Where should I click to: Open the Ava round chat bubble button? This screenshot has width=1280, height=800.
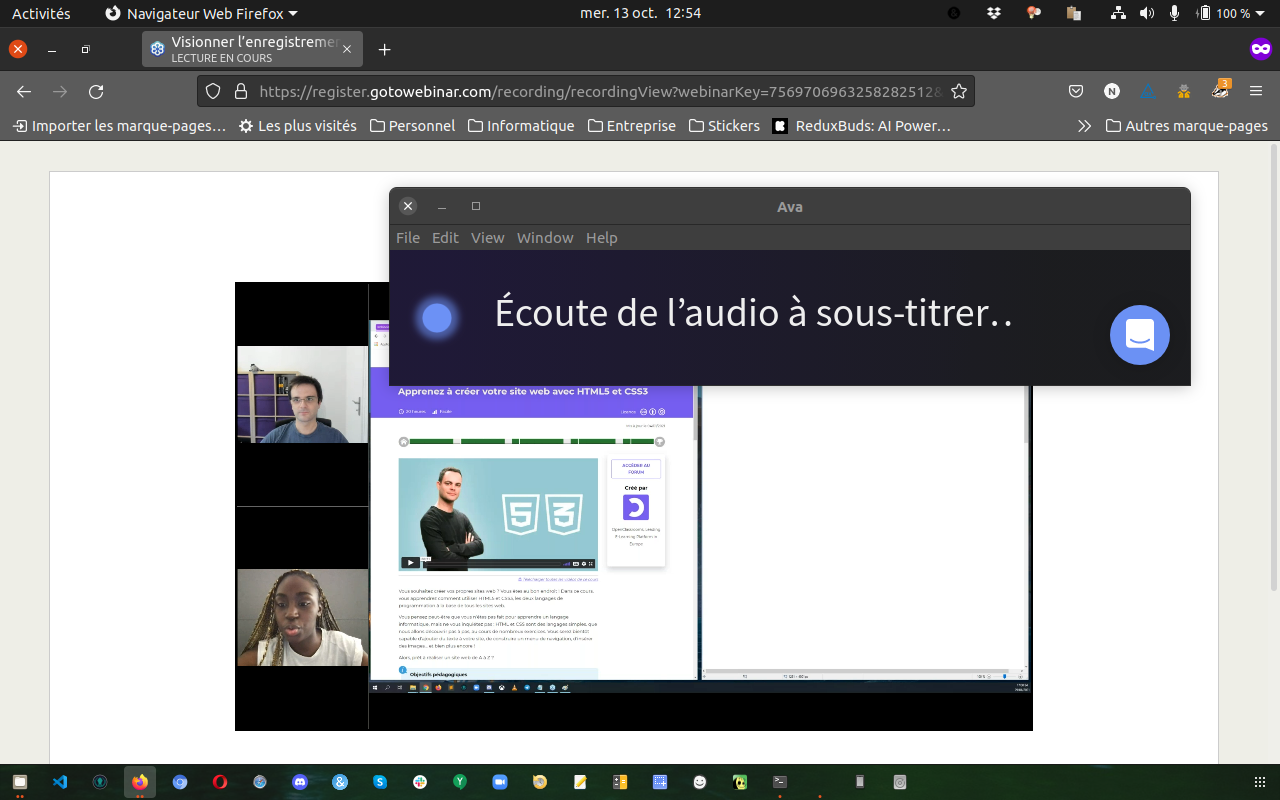coord(1139,335)
